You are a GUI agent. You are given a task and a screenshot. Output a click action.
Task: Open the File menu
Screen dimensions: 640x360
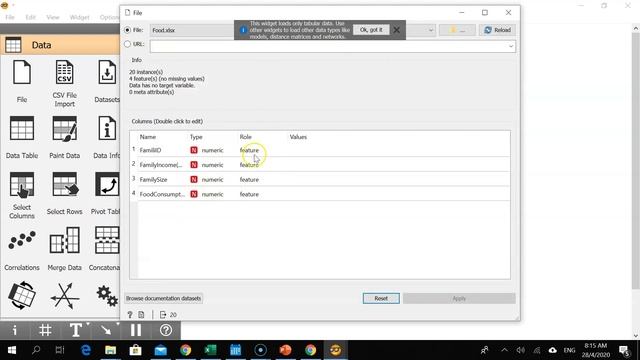click(x=10, y=17)
